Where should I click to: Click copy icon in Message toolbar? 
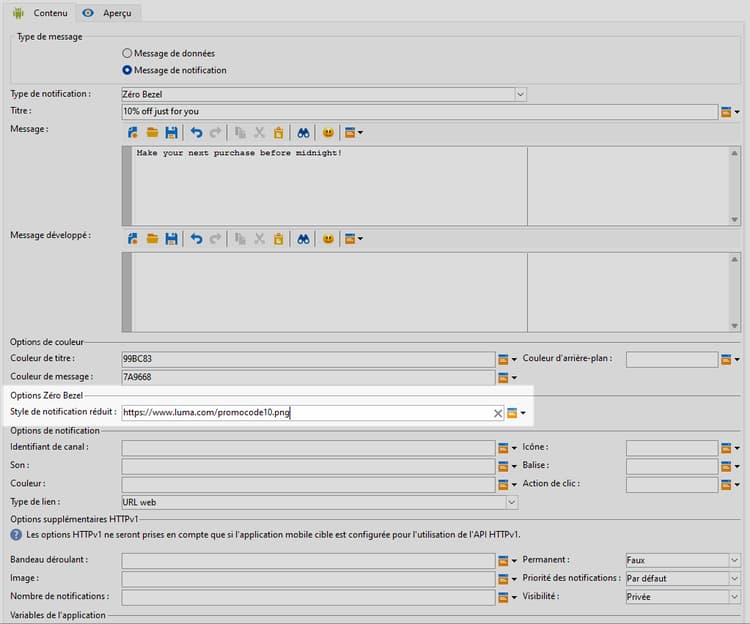pyautogui.click(x=240, y=132)
